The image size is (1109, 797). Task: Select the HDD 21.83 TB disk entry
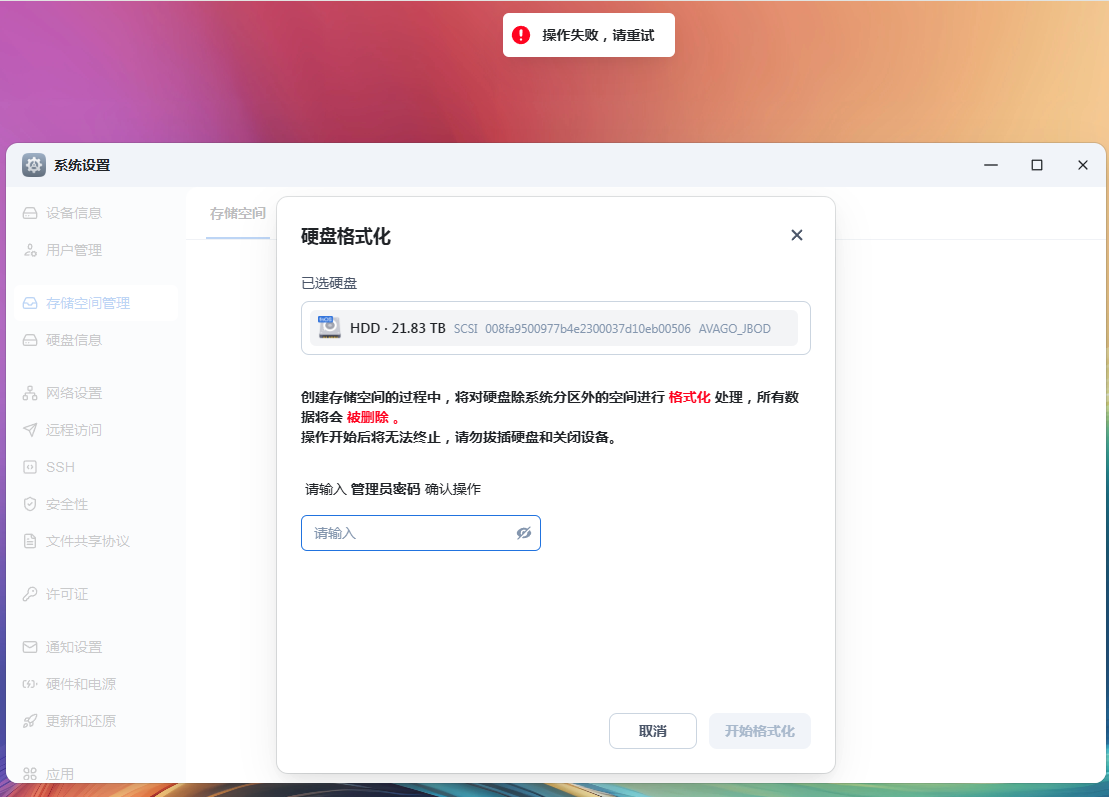click(555, 327)
